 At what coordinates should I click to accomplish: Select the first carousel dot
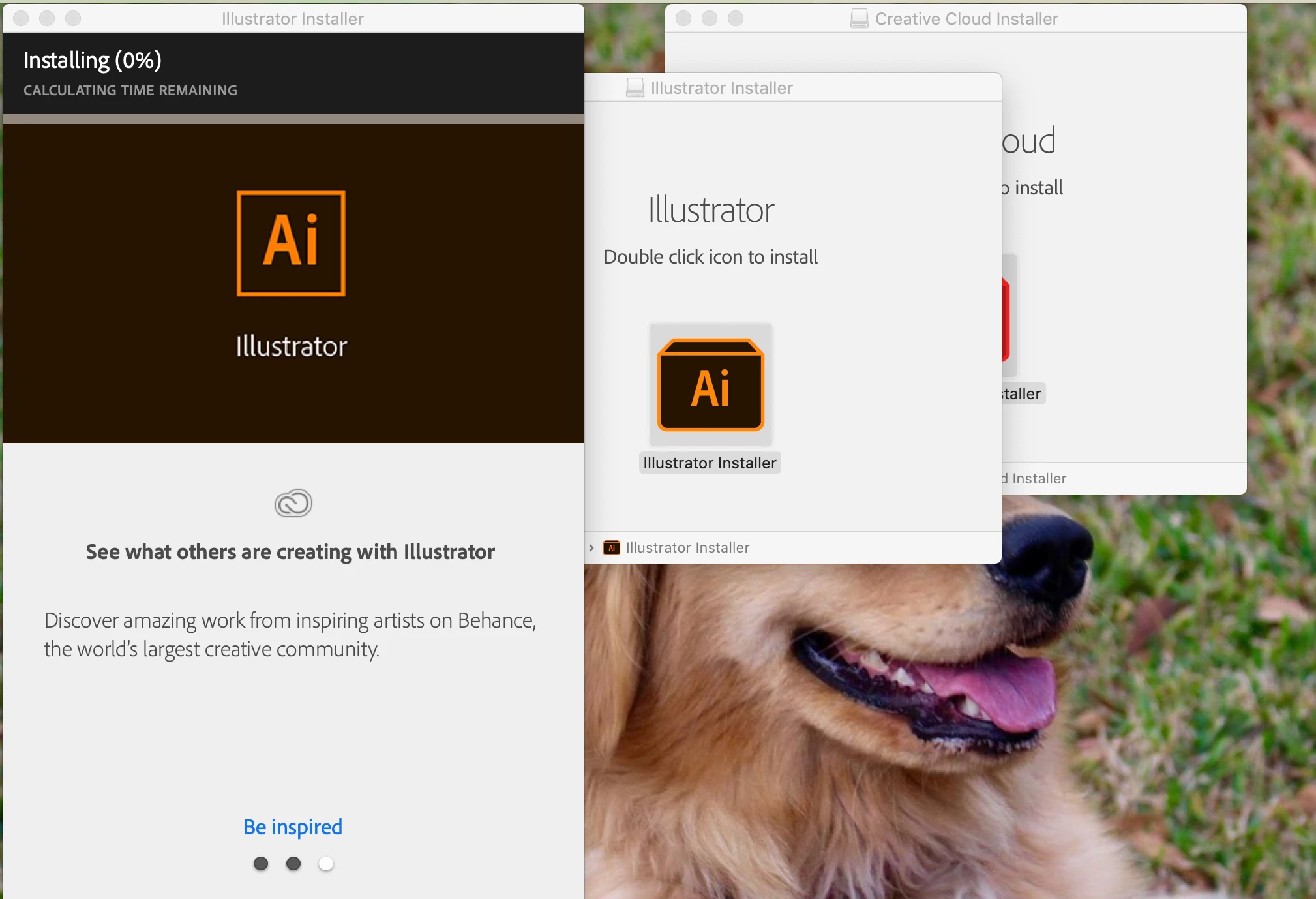[261, 864]
